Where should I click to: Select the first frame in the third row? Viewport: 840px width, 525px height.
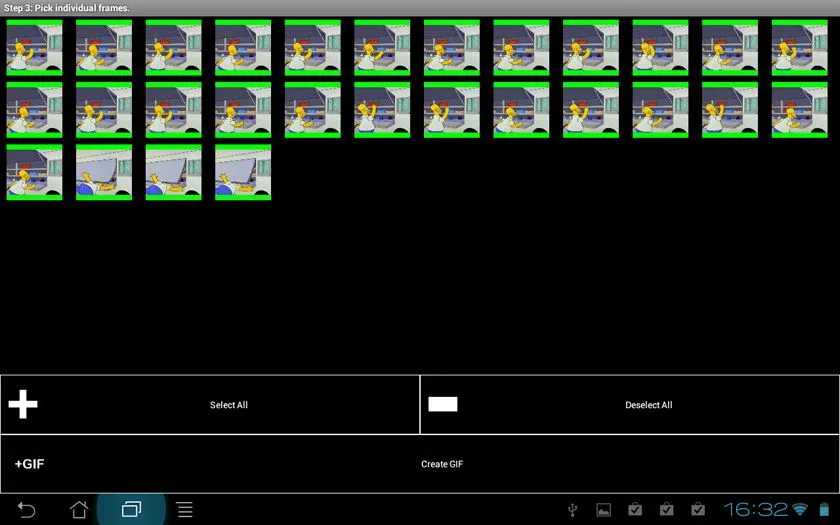coord(34,172)
